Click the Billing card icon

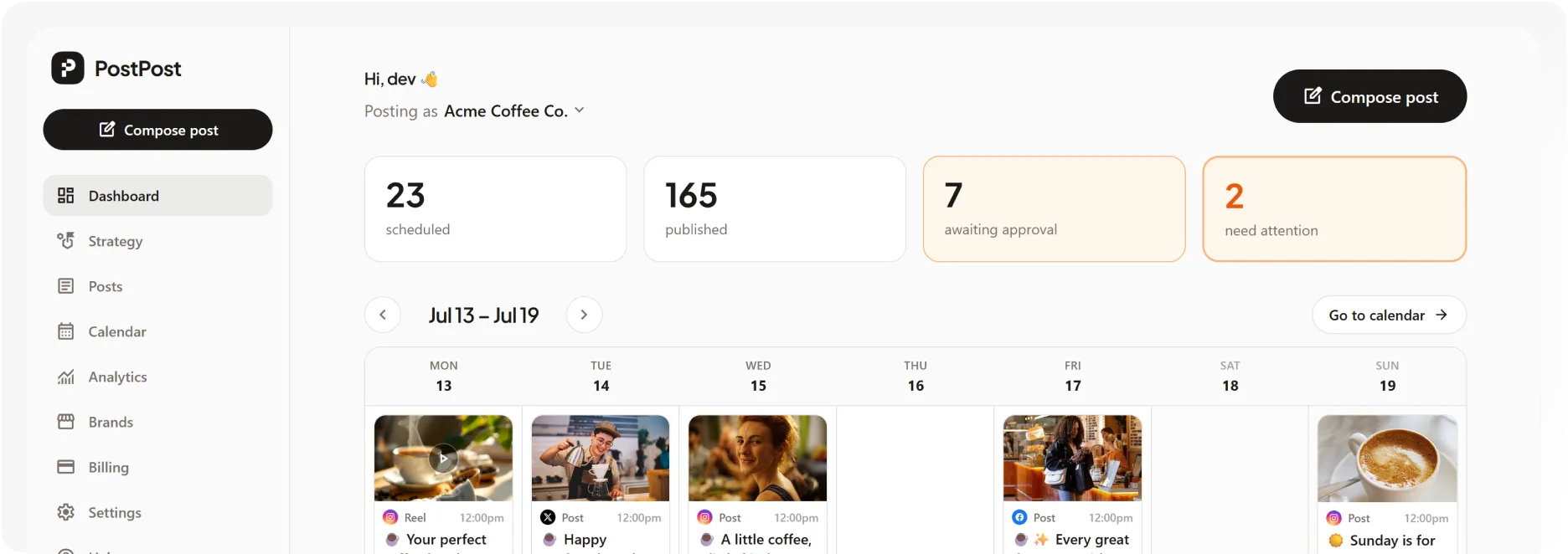click(x=65, y=467)
